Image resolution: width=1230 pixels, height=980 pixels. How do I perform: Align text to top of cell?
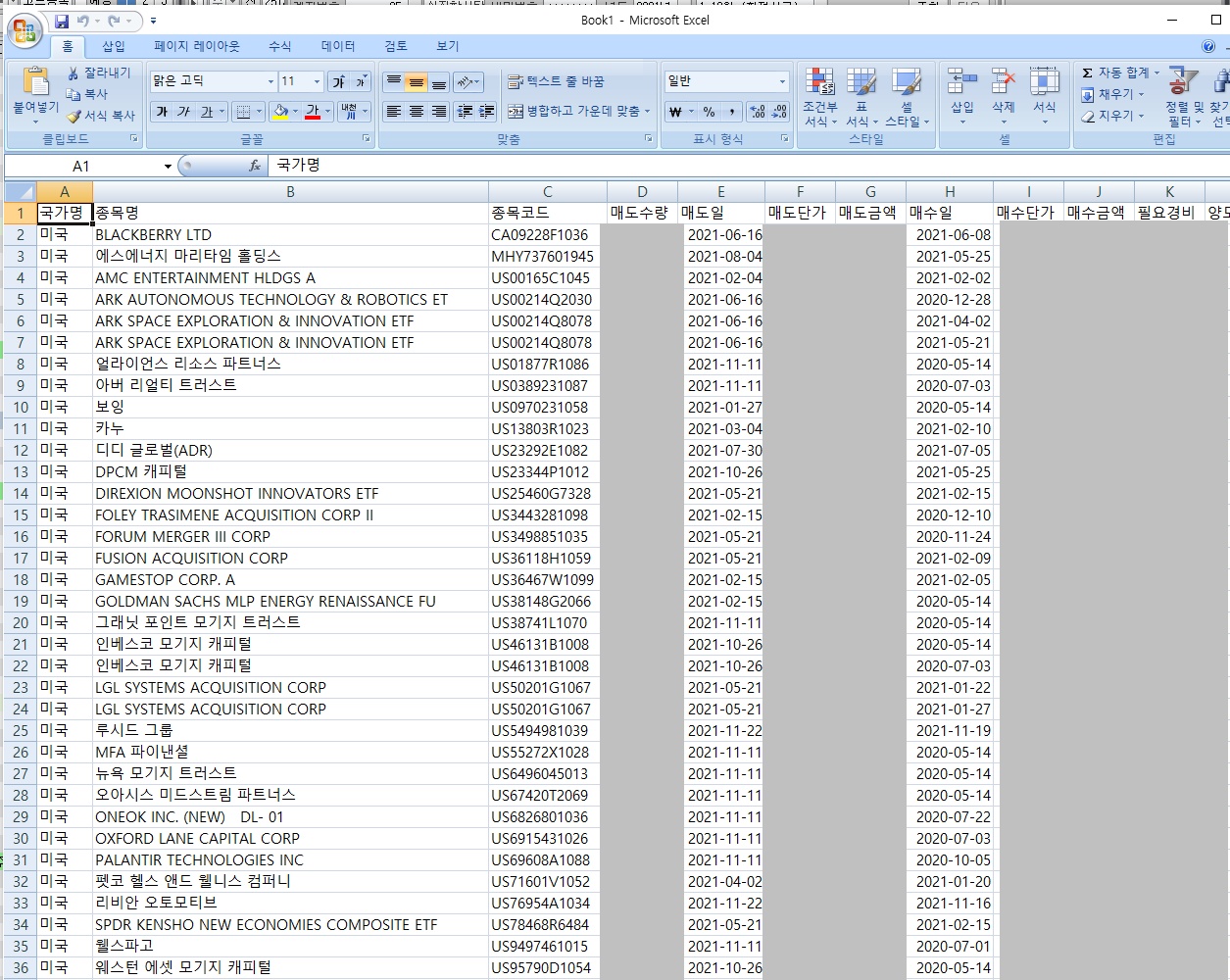(x=394, y=82)
